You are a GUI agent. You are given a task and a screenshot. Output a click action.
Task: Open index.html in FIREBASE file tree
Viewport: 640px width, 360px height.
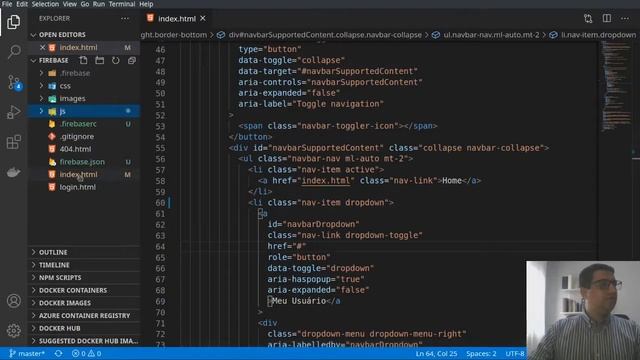pos(78,174)
